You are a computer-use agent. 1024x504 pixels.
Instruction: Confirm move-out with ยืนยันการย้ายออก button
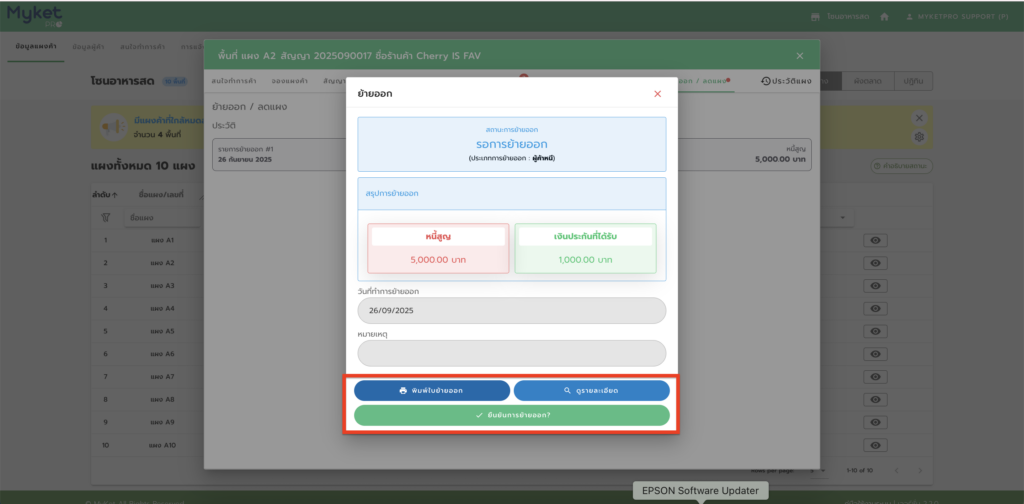coord(512,415)
